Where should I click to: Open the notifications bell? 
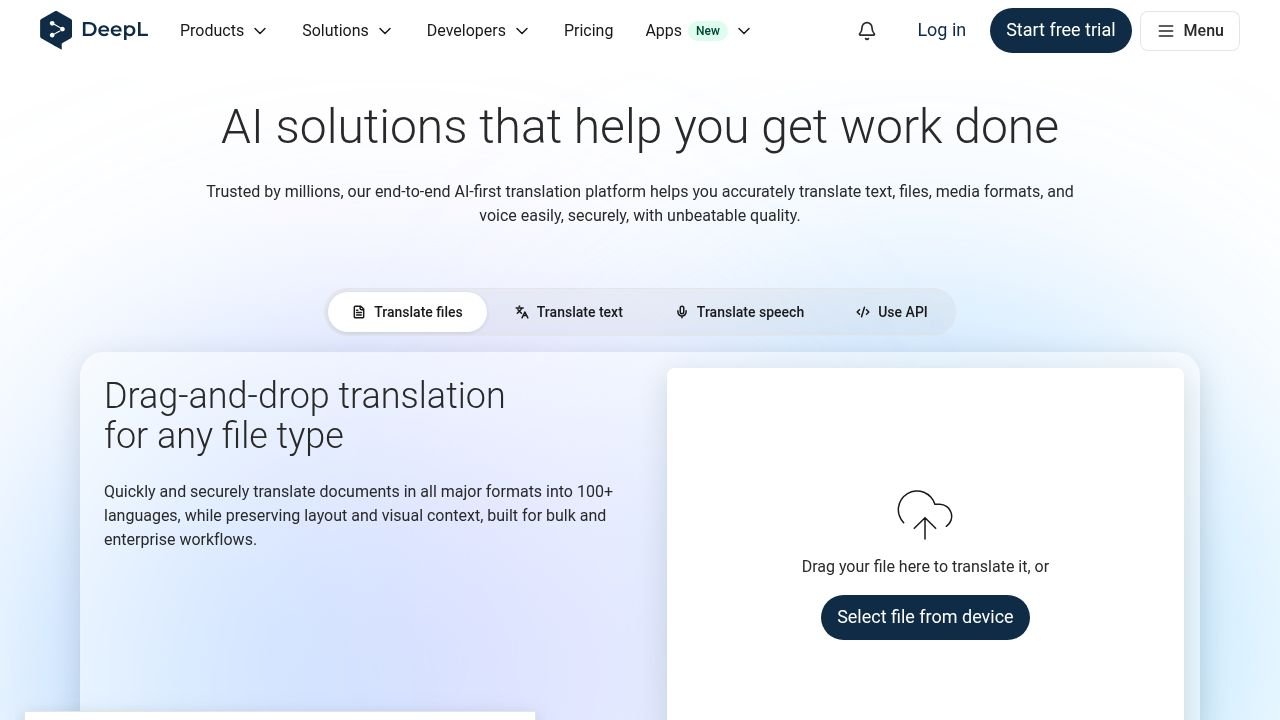[x=867, y=31]
